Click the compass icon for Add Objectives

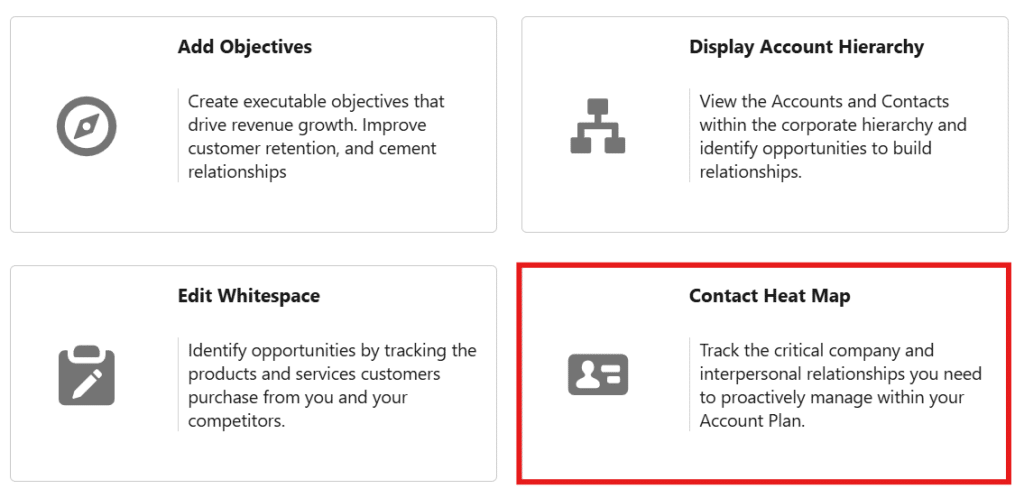[x=87, y=125]
